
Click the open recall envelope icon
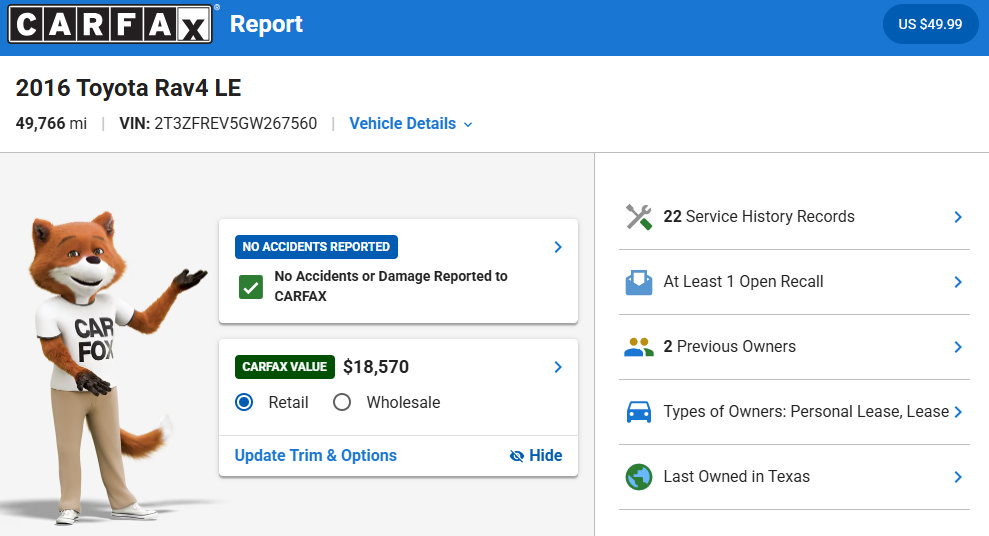pos(638,282)
